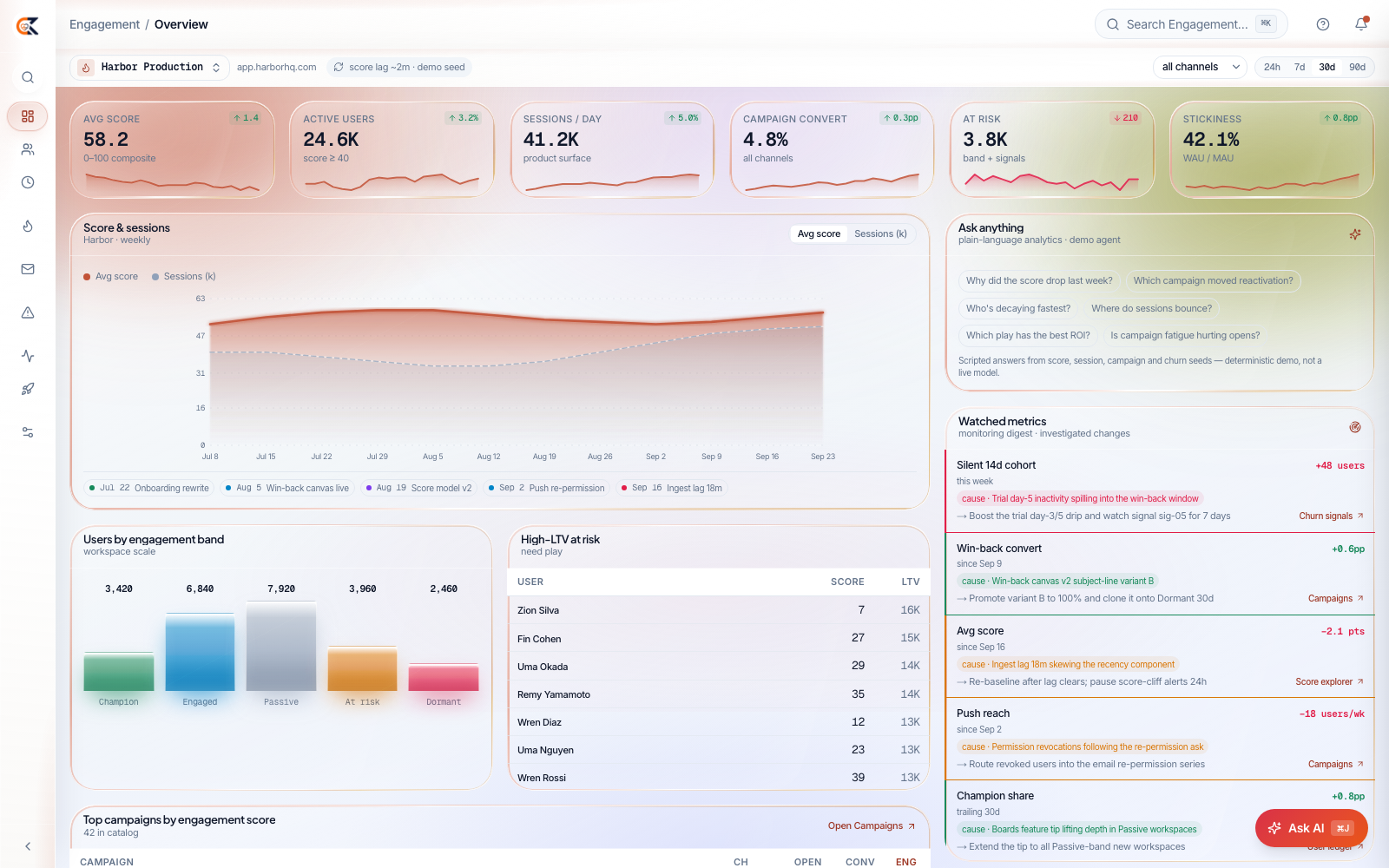Select the Overview dashboard sidebar icon
Screen dimensions: 1389x868
28,116
